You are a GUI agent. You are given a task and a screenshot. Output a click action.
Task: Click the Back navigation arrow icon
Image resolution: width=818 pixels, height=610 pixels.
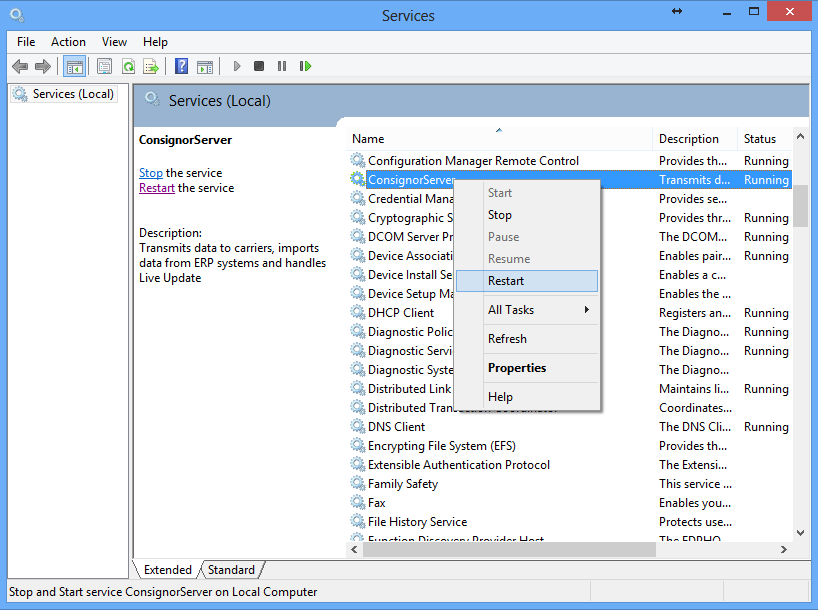tap(20, 66)
